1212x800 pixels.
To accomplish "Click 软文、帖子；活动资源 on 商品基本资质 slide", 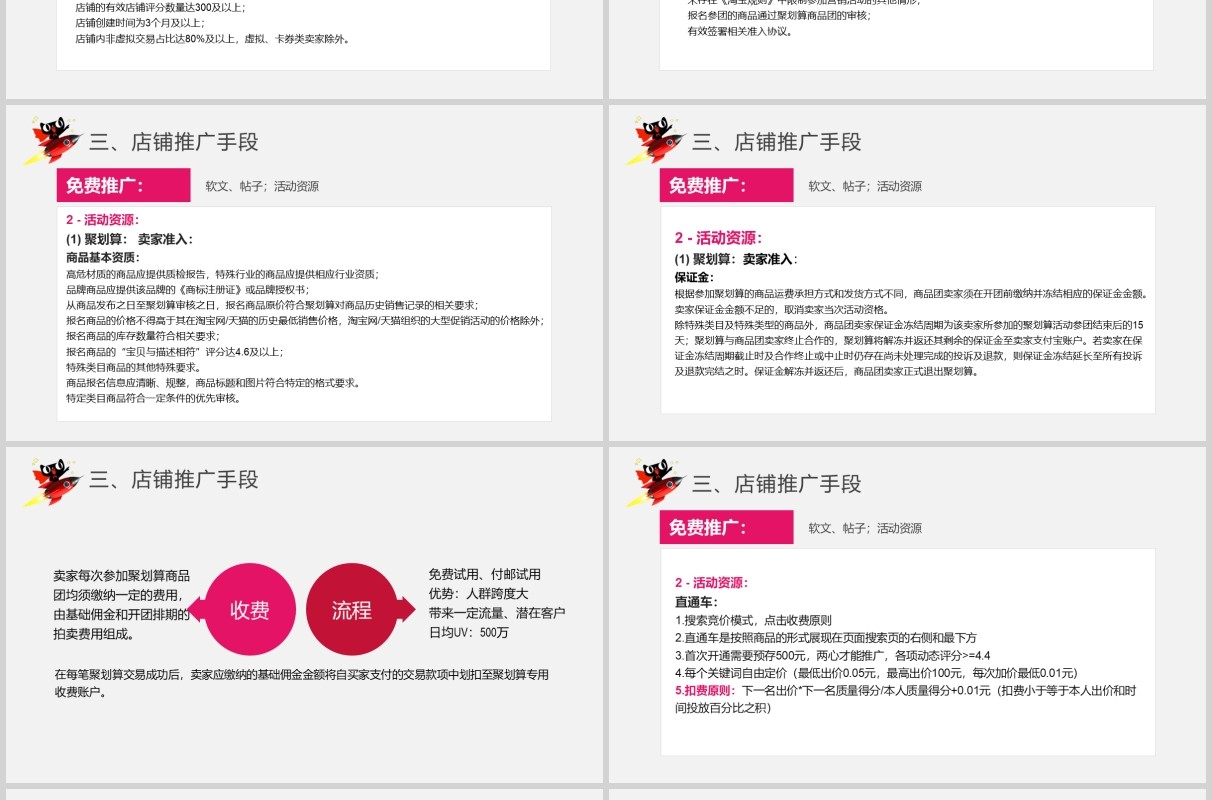I will pyautogui.click(x=262, y=186).
